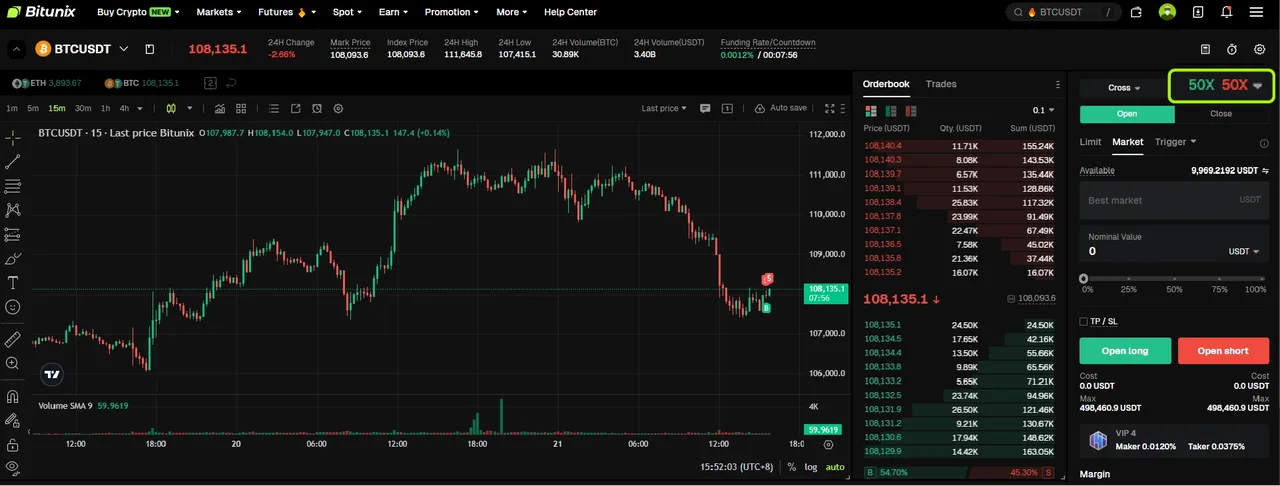Switch to the Close position tab

coord(1221,114)
